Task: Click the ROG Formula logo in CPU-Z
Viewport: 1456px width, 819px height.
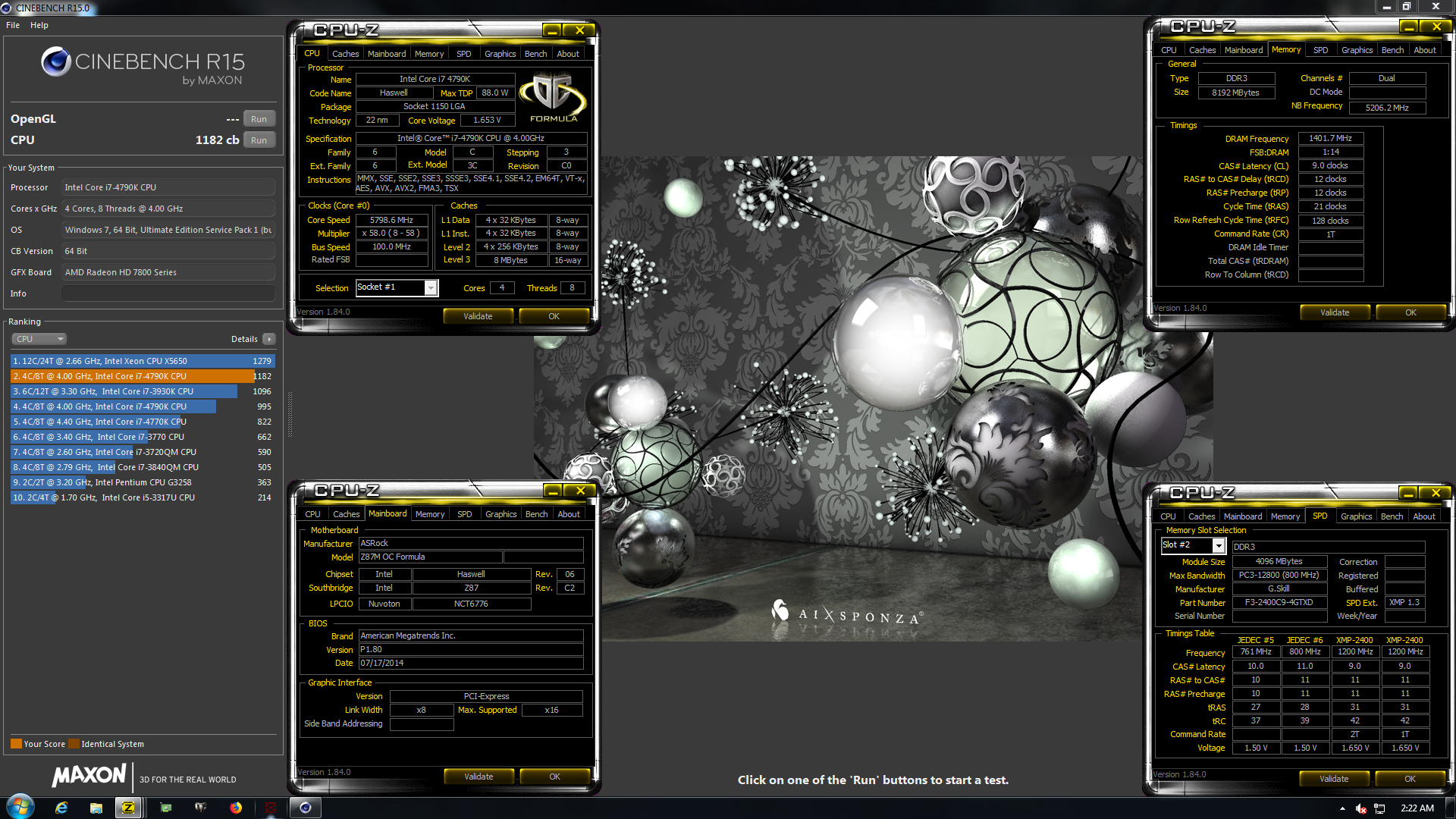Action: coord(553,98)
